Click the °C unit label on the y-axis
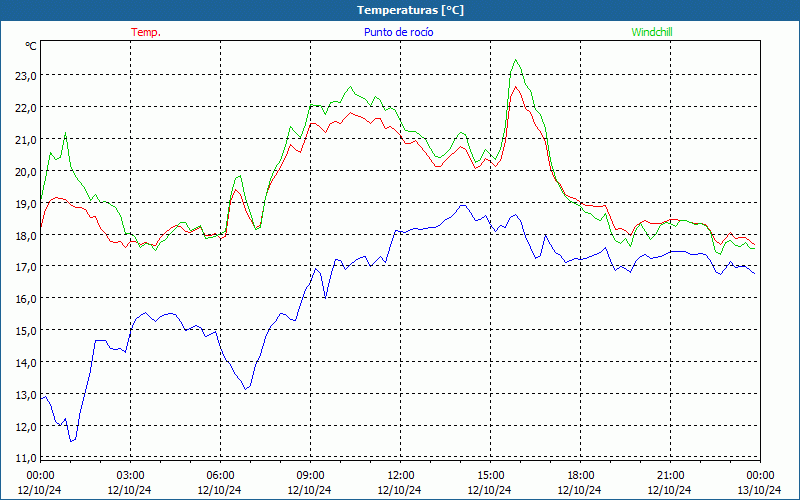Screen dimensions: 800x500 coord(31,46)
